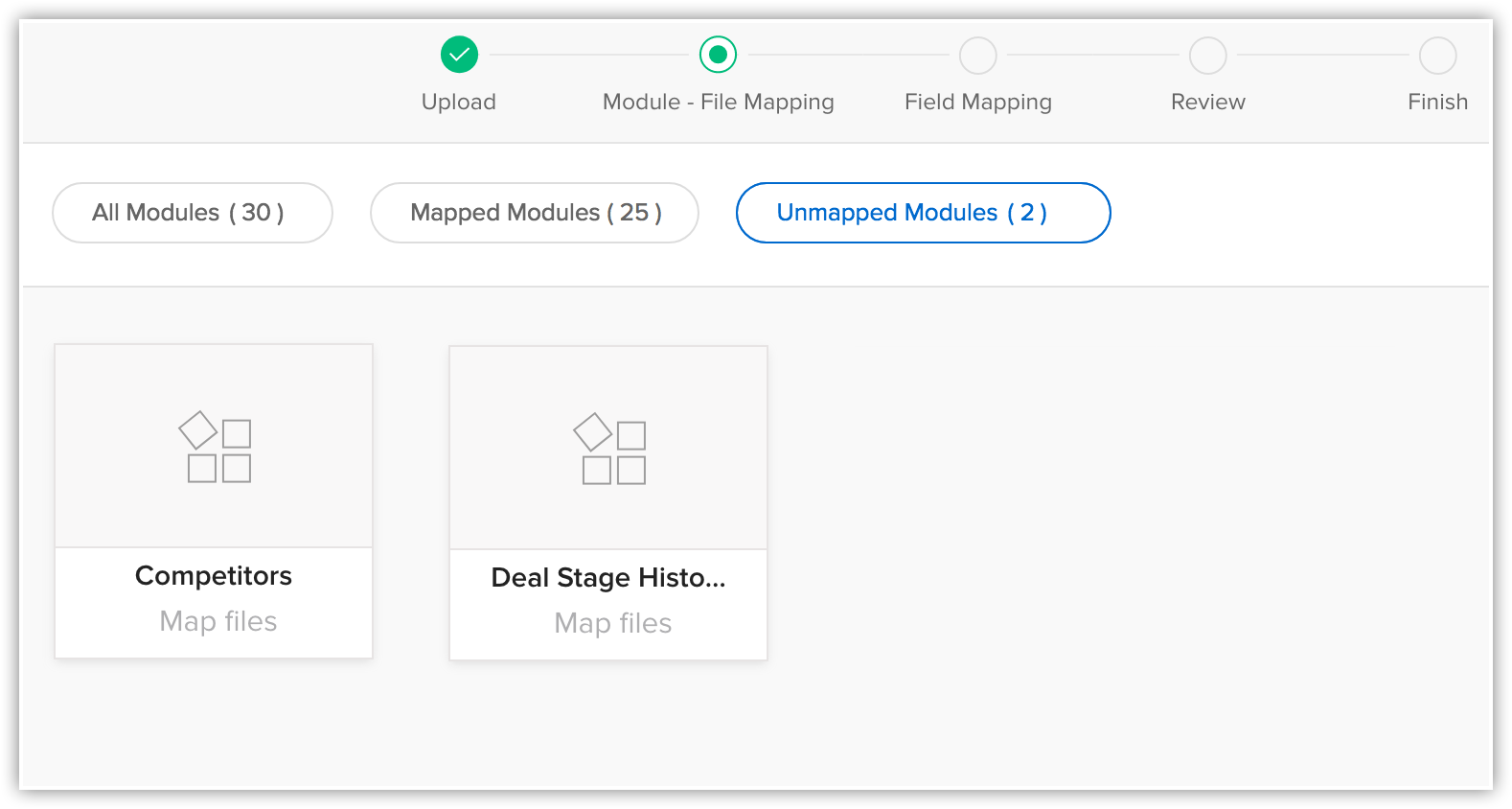
Task: Click progress line between Review and Finish steps
Action: [x=1322, y=56]
